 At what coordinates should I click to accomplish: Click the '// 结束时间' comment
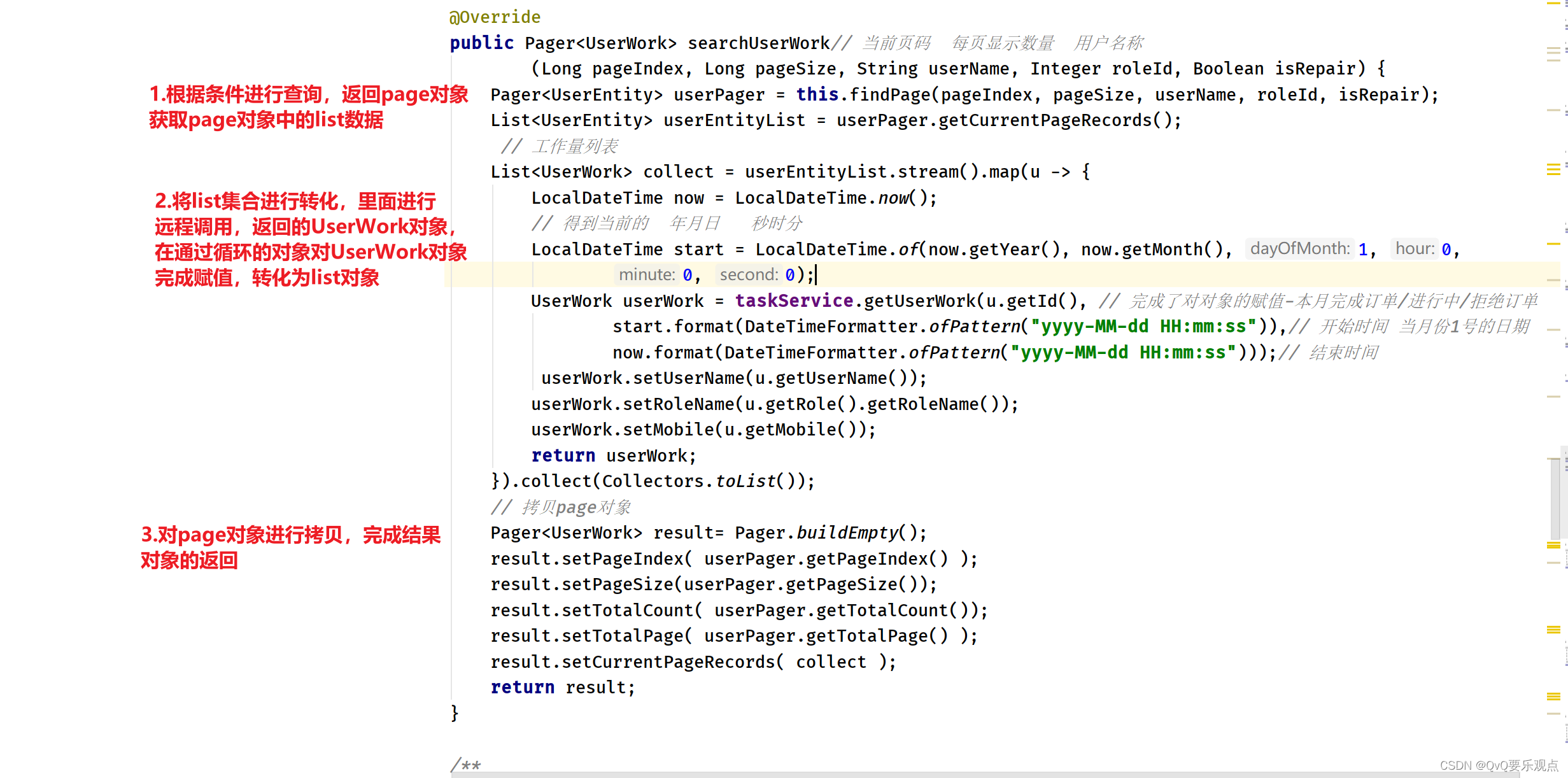(x=1328, y=353)
